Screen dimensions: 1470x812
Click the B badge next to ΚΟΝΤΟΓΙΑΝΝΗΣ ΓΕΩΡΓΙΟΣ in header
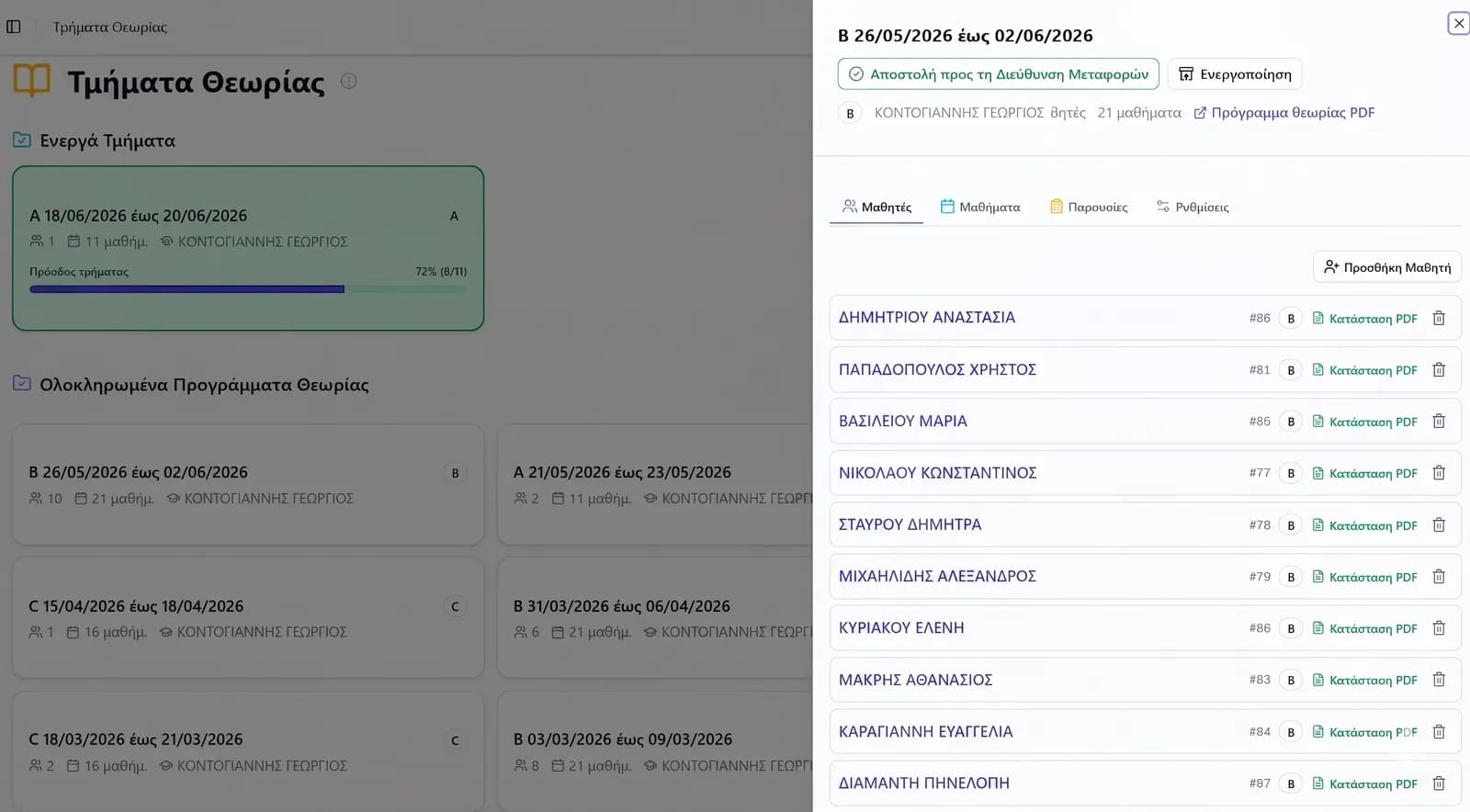[850, 113]
